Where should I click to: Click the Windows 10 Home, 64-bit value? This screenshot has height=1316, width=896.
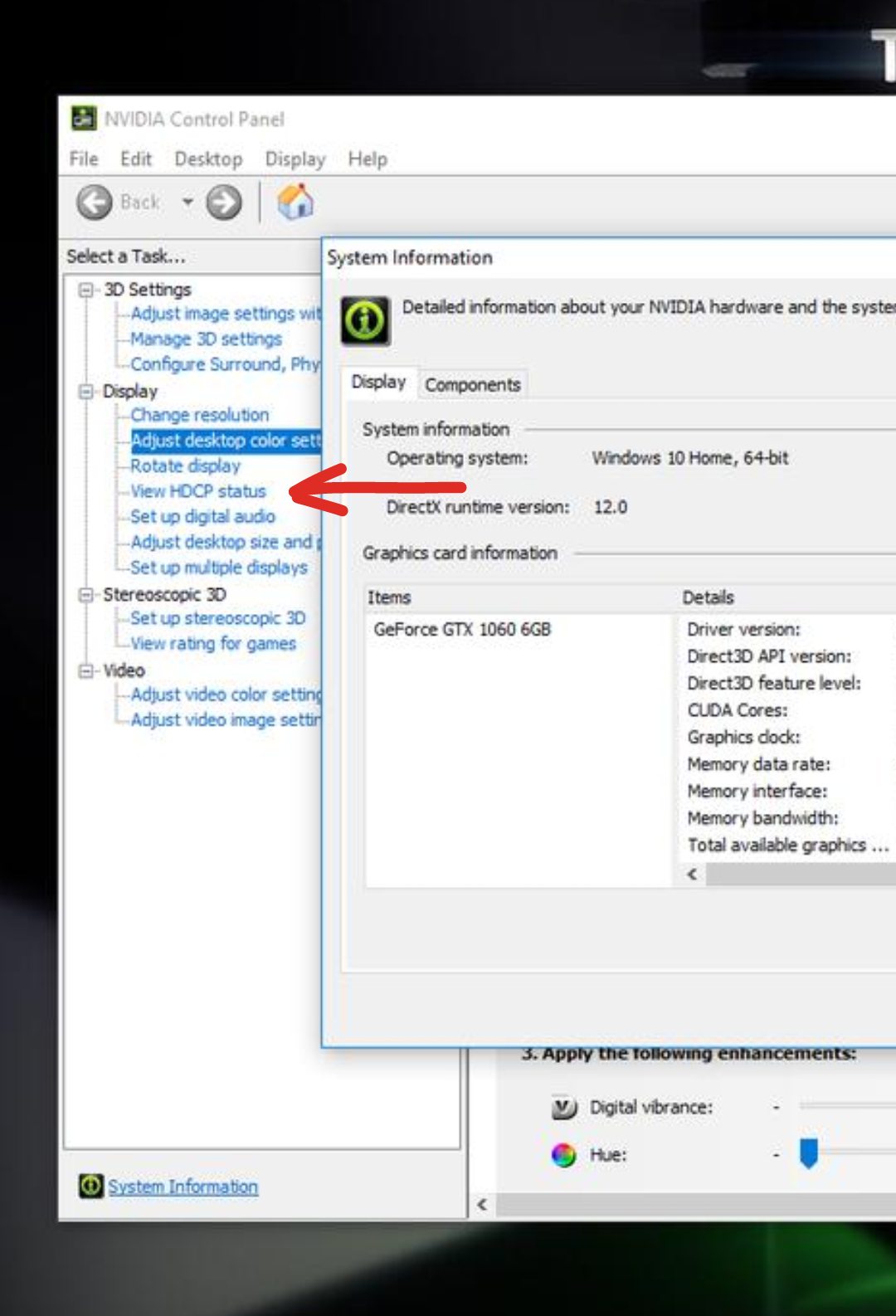690,458
